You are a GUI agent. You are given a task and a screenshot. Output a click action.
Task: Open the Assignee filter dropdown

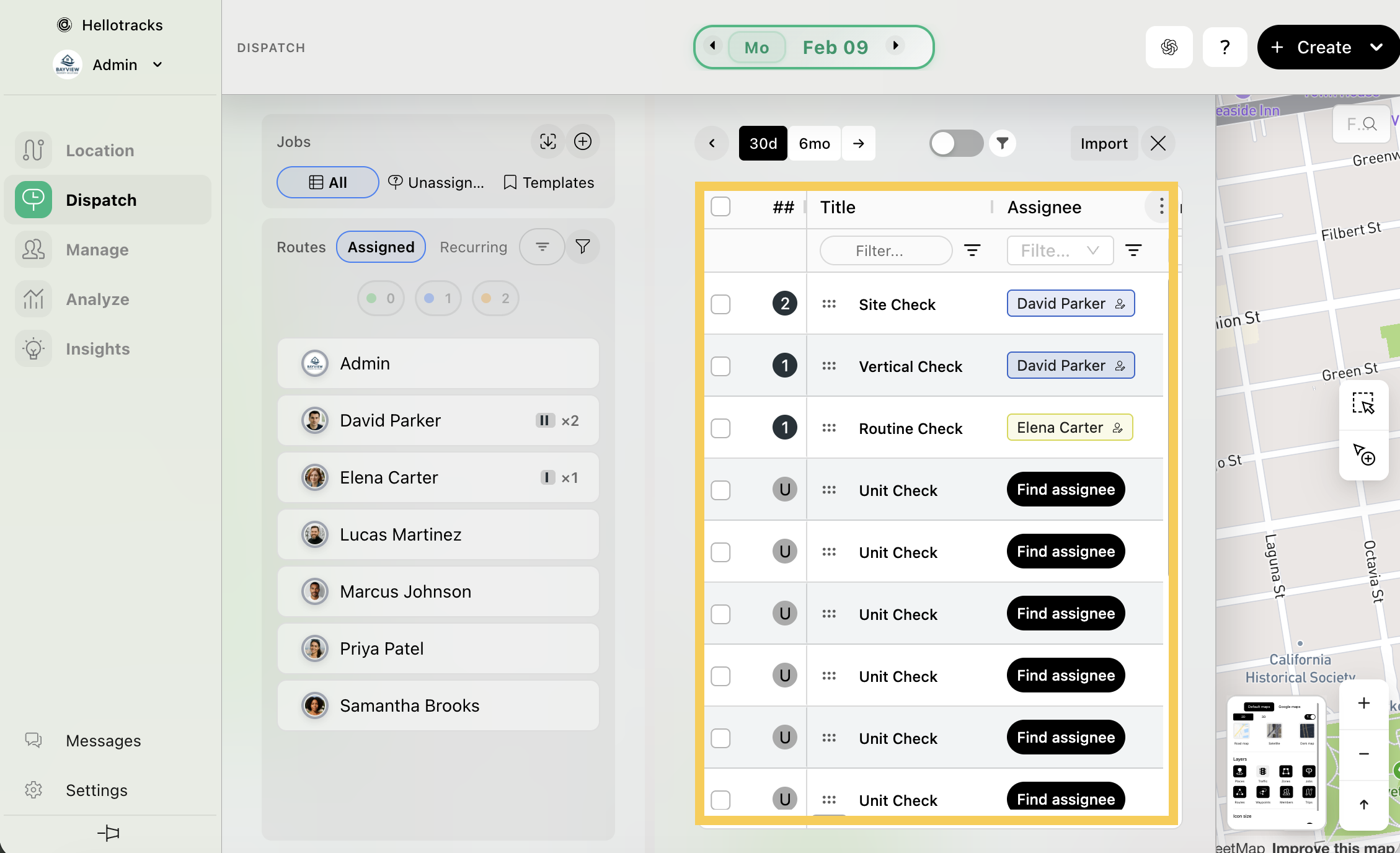coord(1060,250)
